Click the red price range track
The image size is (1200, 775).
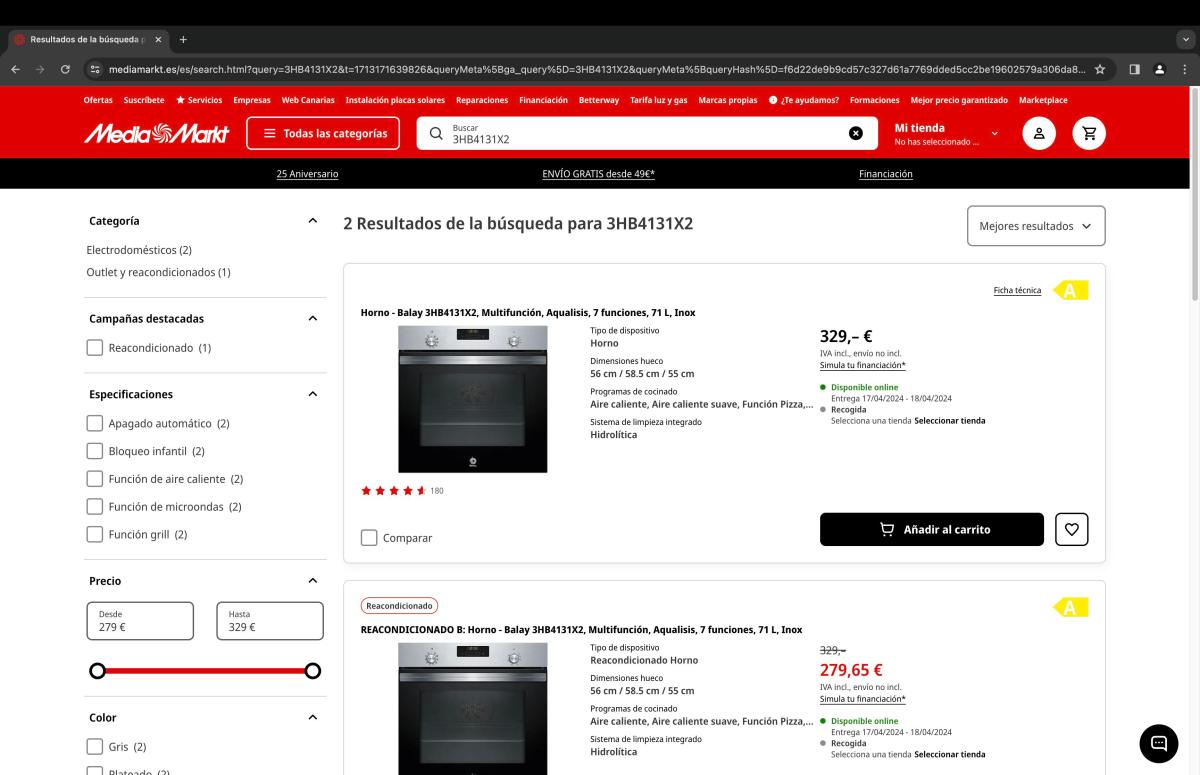[x=205, y=670]
